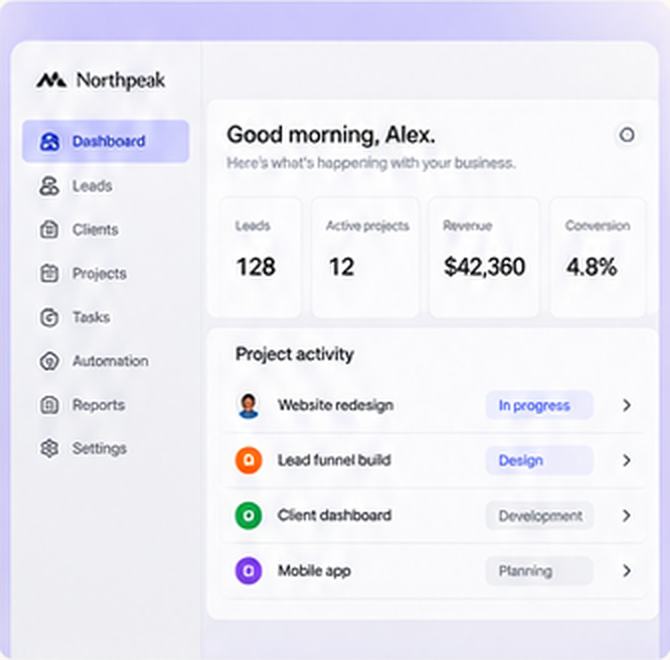670x660 pixels.
Task: Click the Mobile app project name
Action: [314, 571]
